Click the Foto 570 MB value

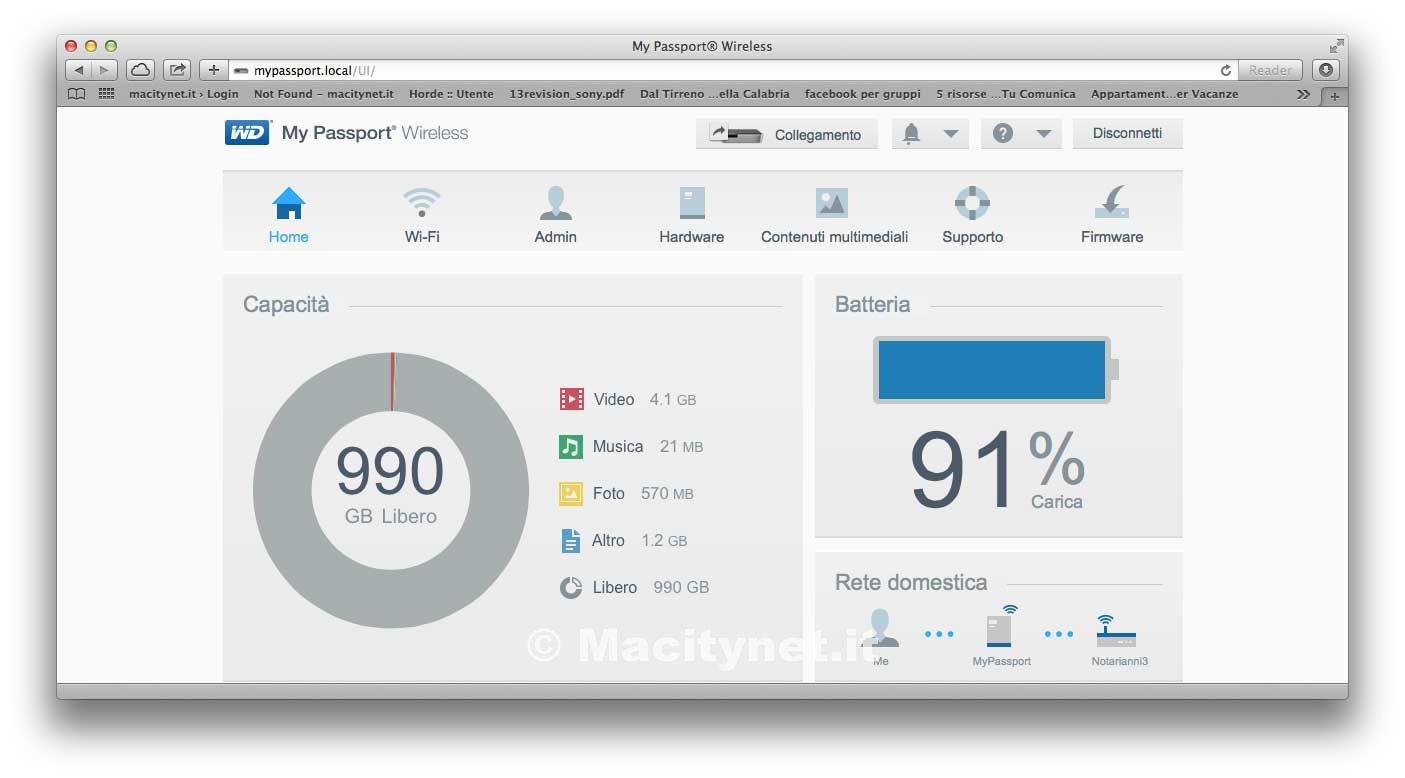pyautogui.click(x=667, y=493)
